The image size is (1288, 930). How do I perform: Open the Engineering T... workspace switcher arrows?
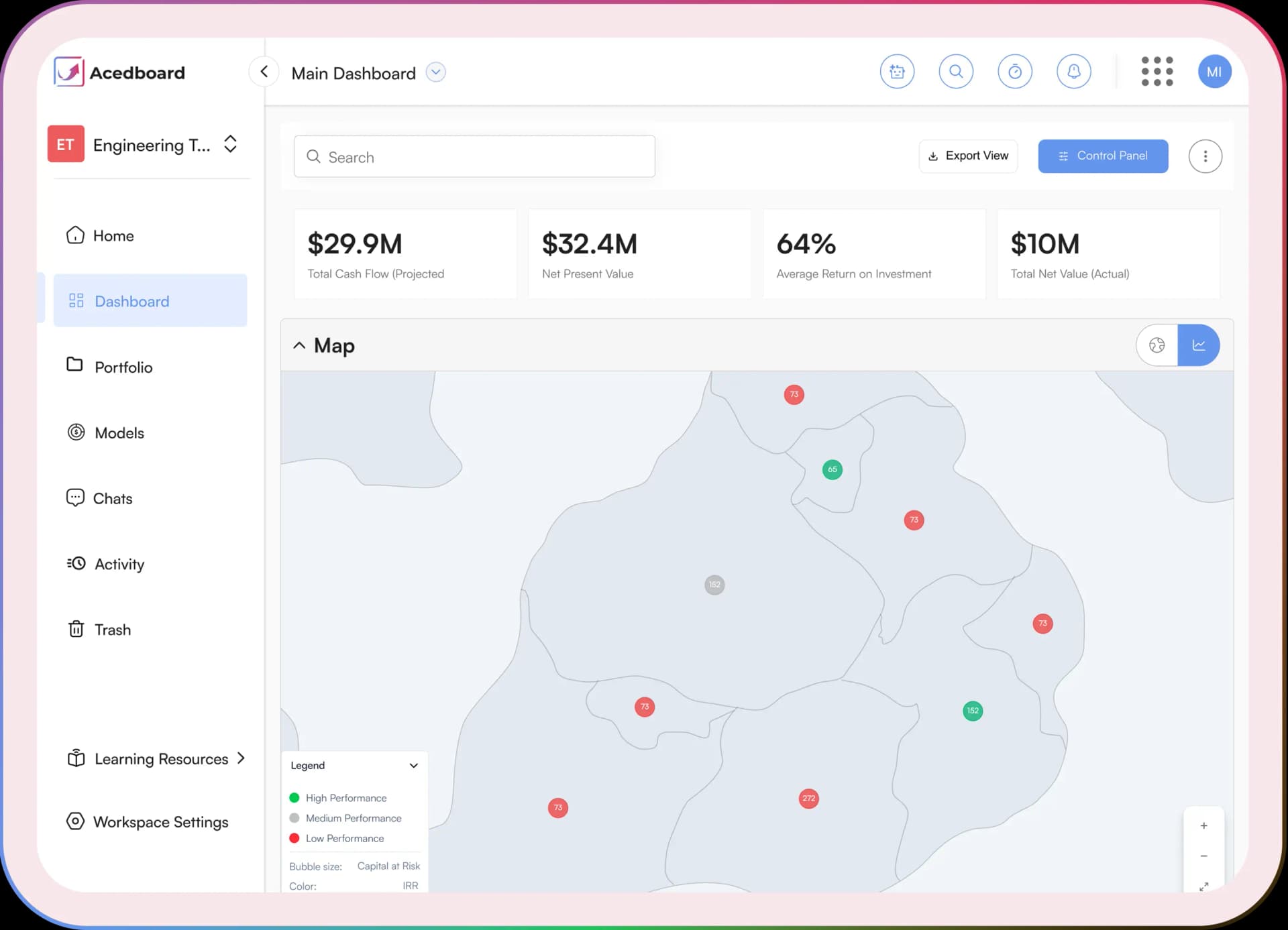click(230, 144)
